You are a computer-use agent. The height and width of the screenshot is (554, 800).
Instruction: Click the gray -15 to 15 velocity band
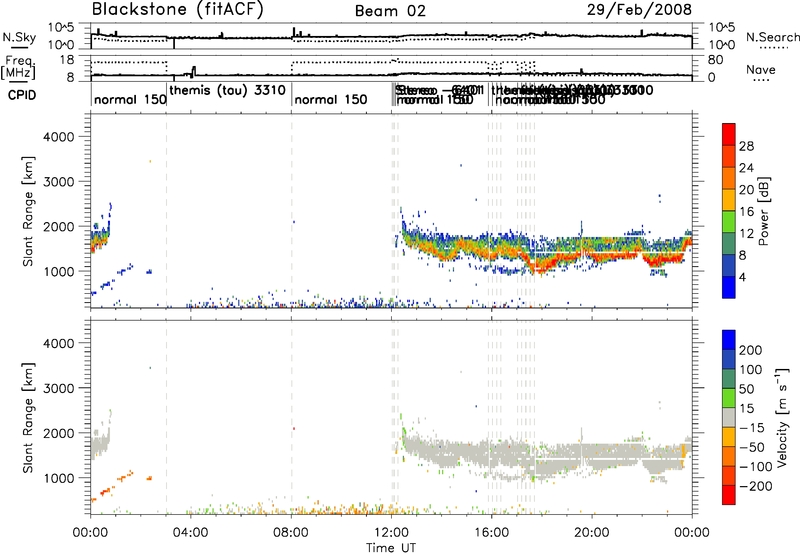[x=729, y=418]
